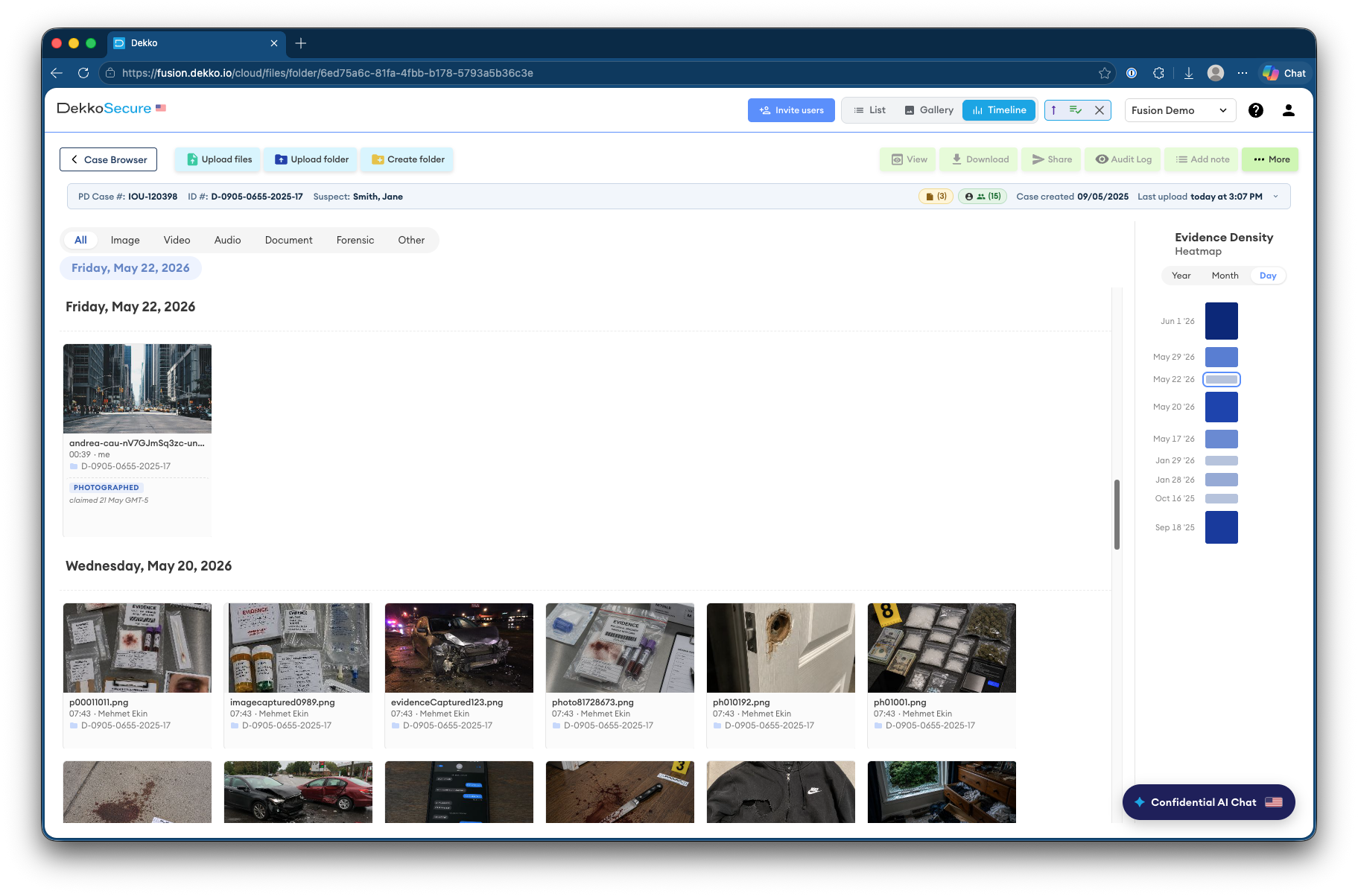Open browser extensions puzzle icon
Image resolution: width=1358 pixels, height=896 pixels.
[x=1158, y=73]
